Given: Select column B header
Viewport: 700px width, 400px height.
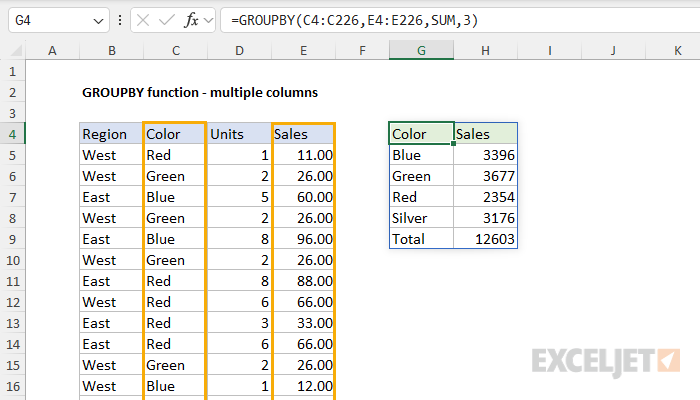Looking at the screenshot, I should [112, 50].
